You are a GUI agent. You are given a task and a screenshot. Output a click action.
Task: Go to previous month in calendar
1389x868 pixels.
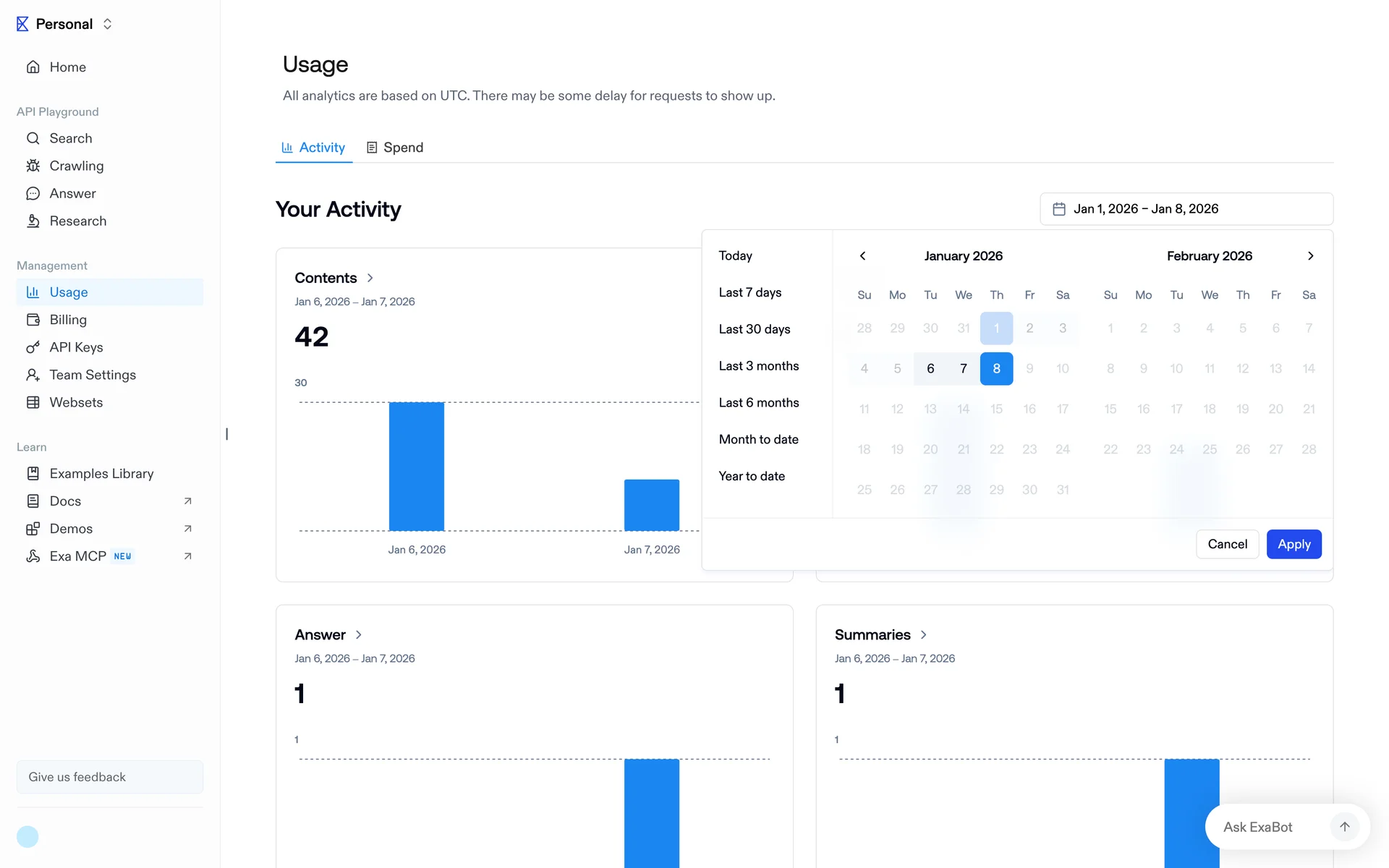tap(862, 256)
